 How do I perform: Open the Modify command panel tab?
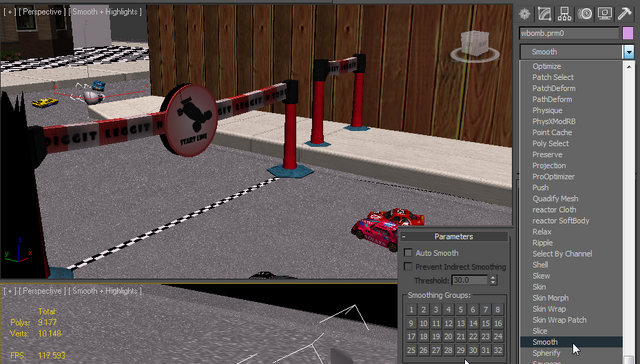tap(544, 14)
